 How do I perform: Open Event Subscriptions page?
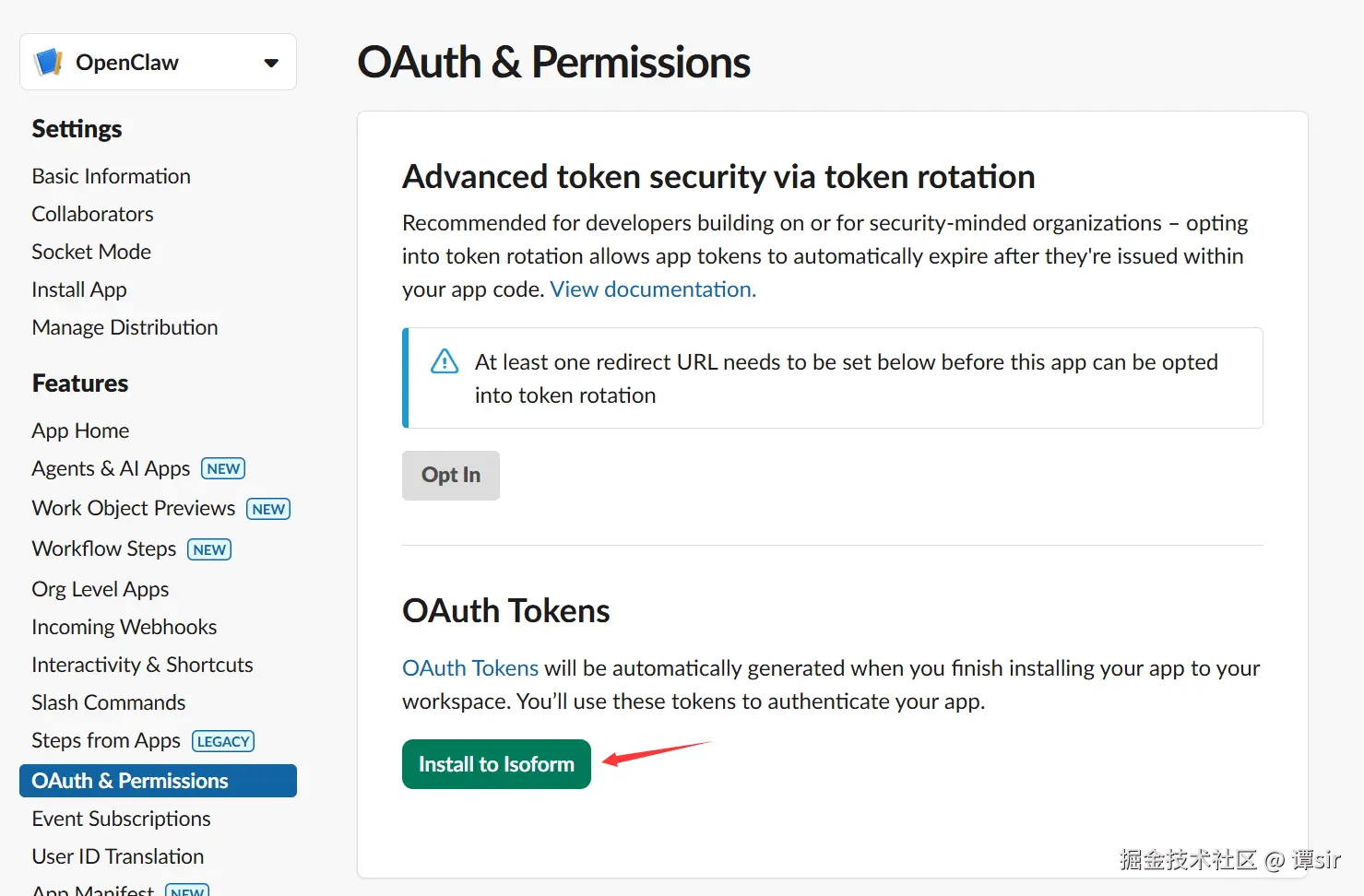pos(121,819)
